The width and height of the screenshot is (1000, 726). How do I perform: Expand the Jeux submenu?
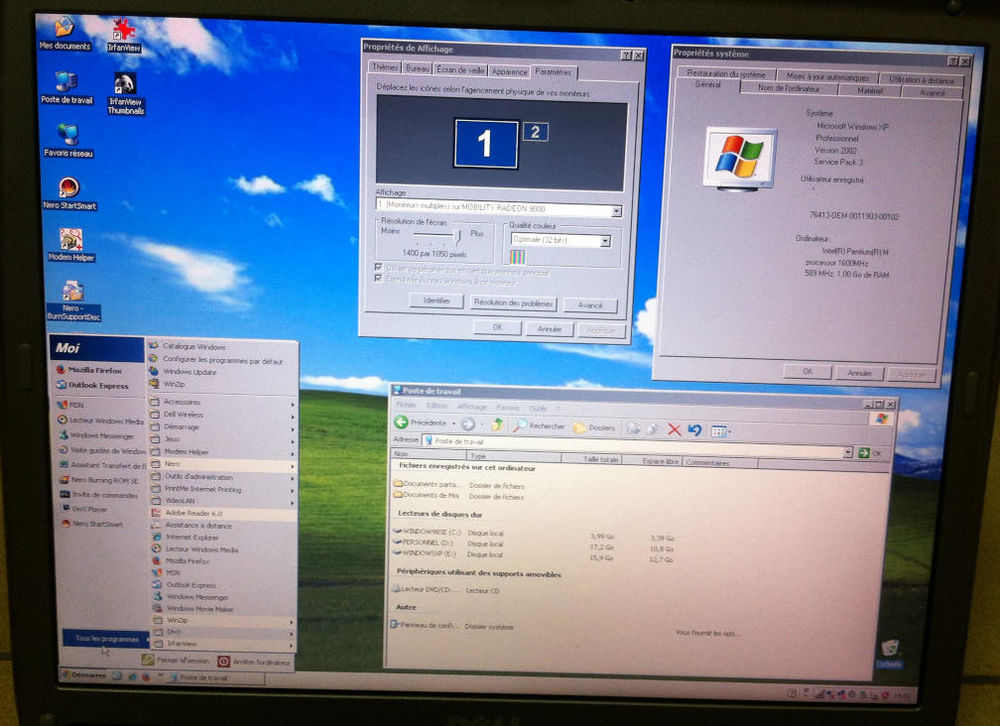click(x=223, y=440)
